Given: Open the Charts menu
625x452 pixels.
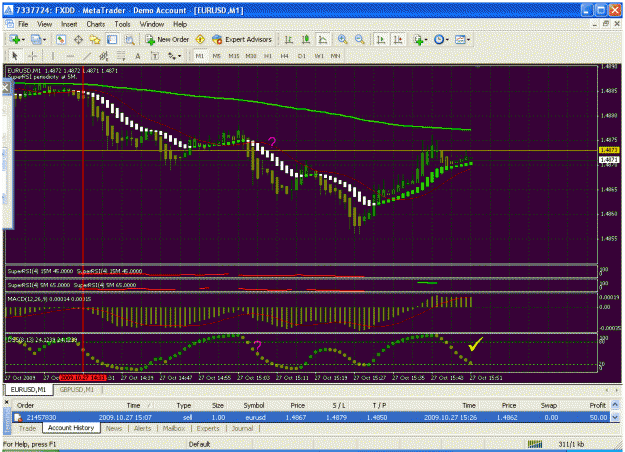Looking at the screenshot, I should coord(96,24).
